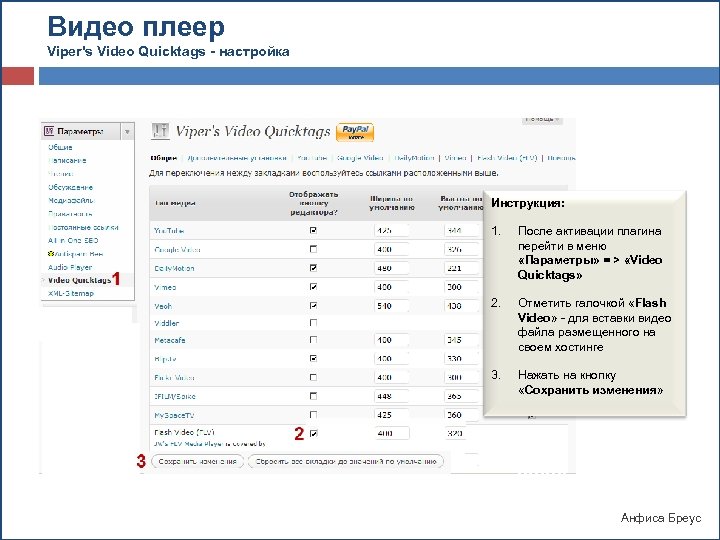
Task: Collapse the Параметры menu with its arrow
Action: tap(127, 132)
